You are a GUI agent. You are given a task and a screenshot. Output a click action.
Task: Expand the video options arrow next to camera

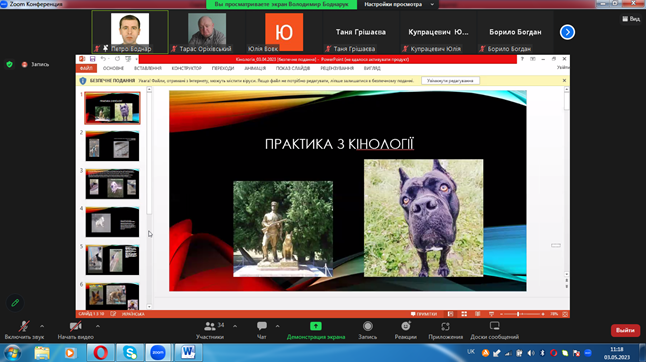98,326
